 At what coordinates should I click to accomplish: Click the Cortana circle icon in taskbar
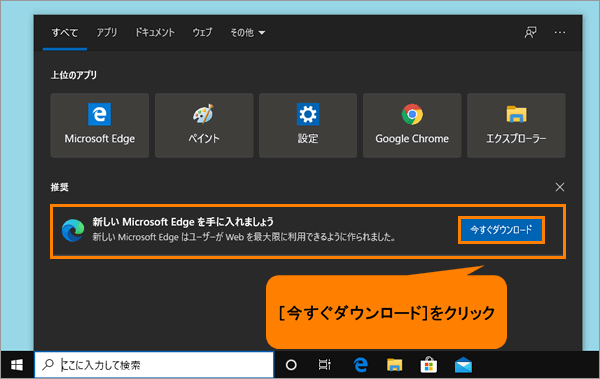point(291,365)
